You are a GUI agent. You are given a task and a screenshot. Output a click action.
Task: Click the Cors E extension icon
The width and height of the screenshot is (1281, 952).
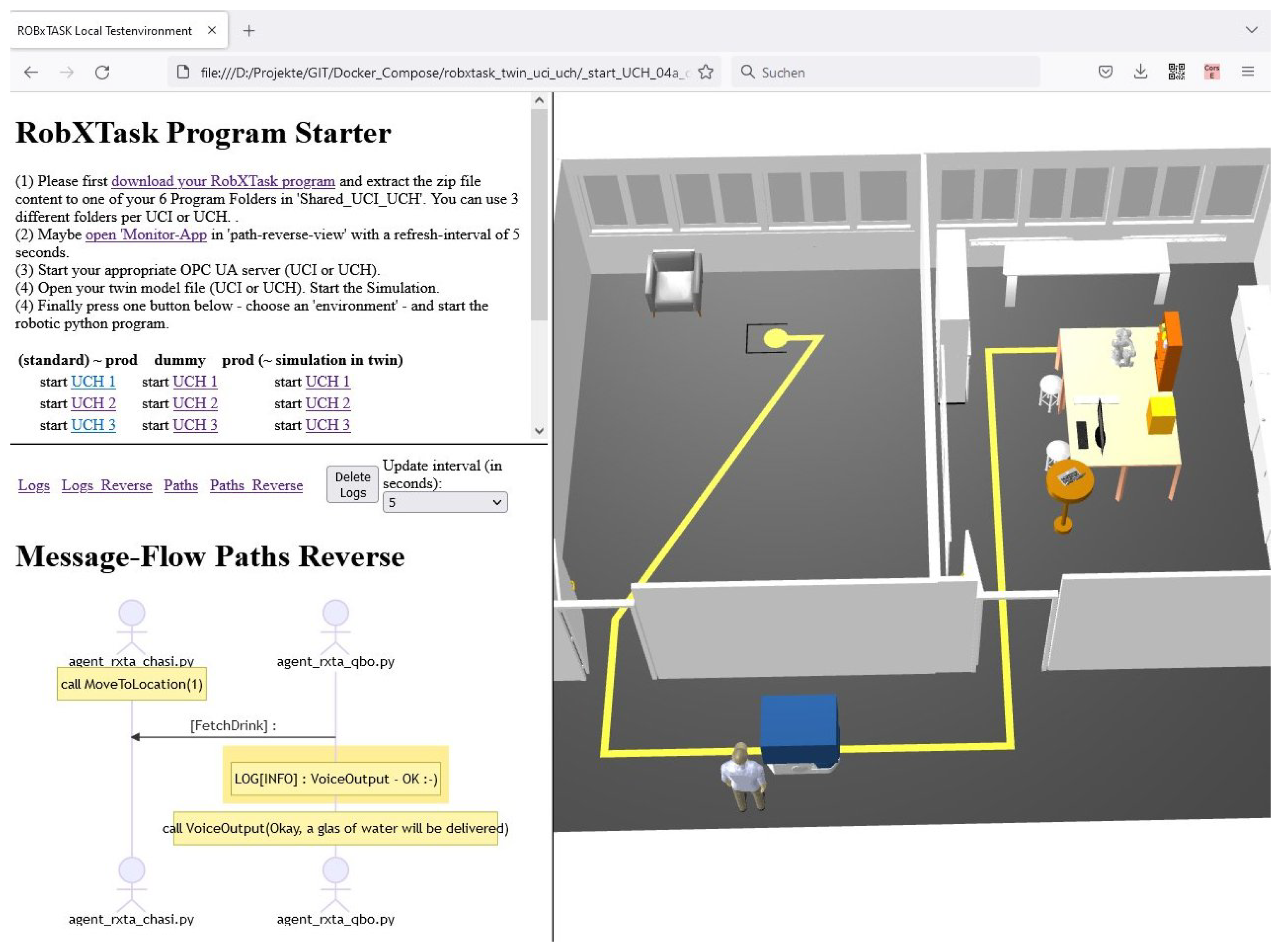[x=1211, y=72]
